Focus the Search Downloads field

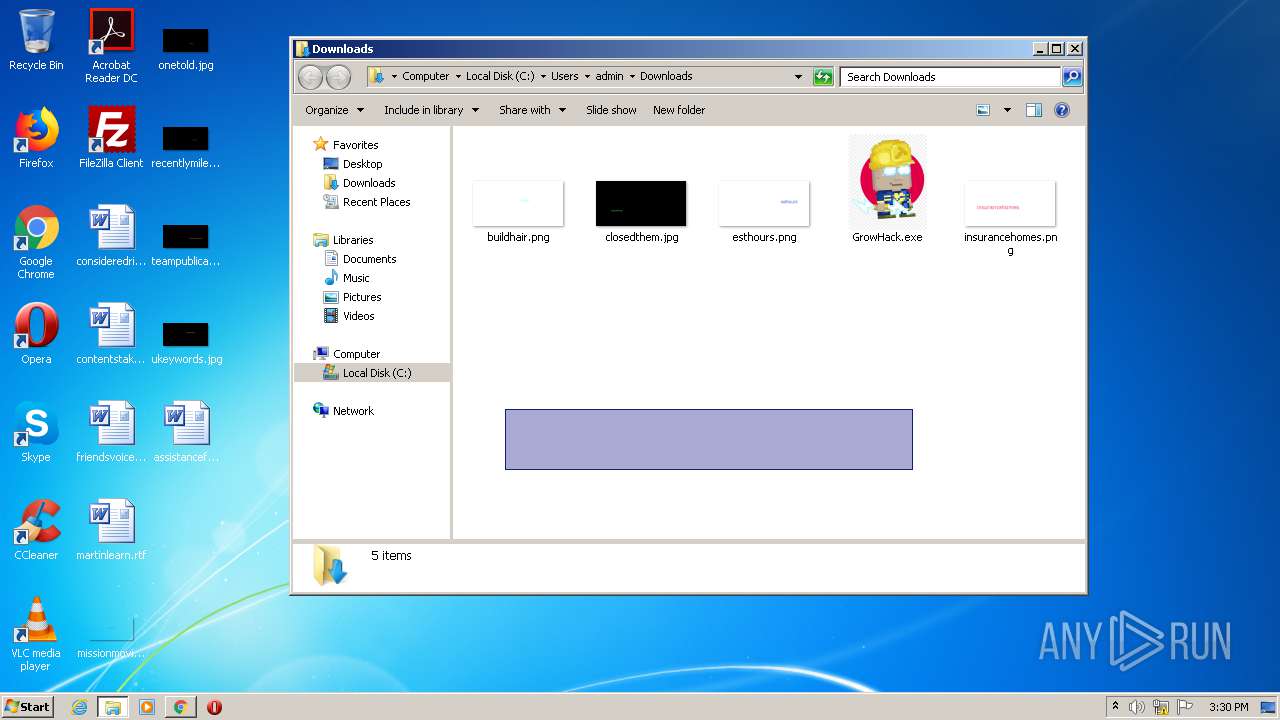click(950, 77)
